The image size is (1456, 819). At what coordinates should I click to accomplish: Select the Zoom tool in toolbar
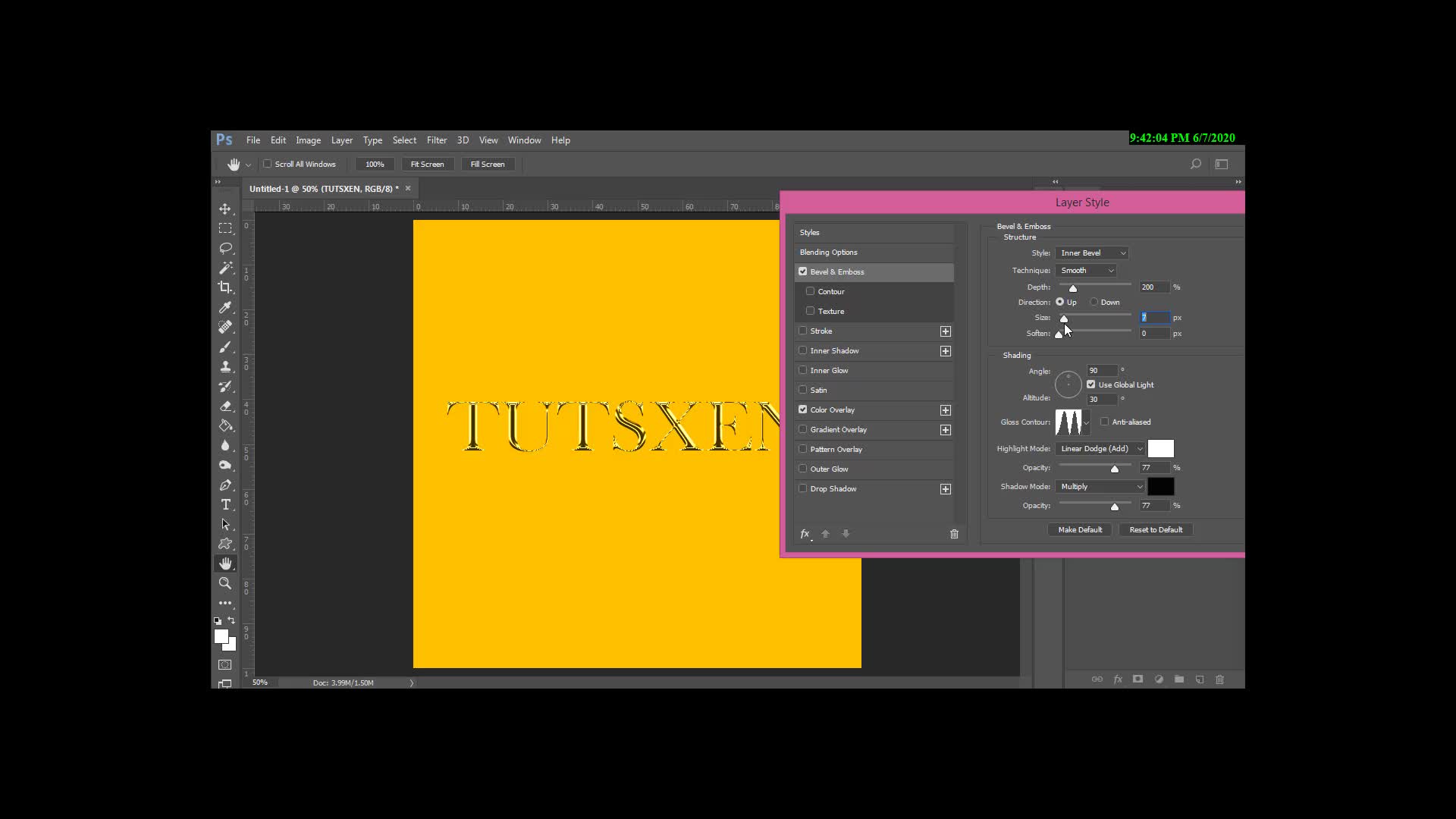[225, 583]
